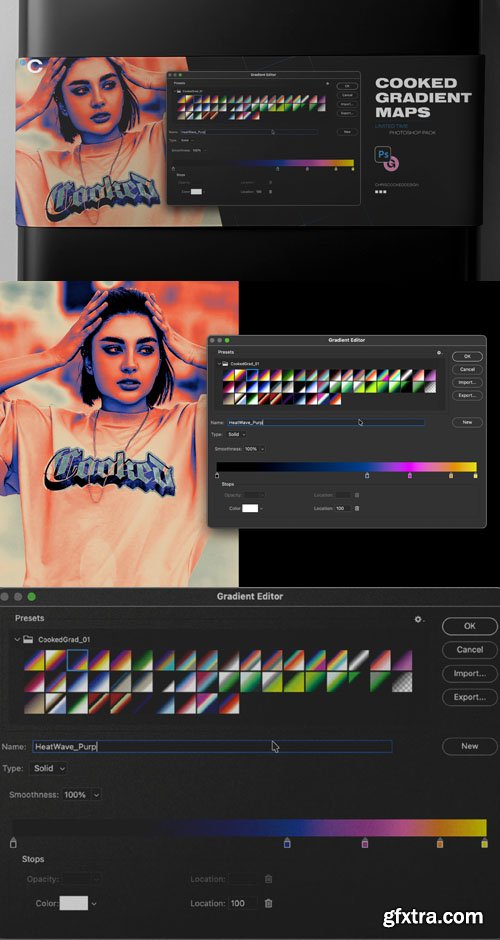Click OK in the large bottom Gradient Editor
The width and height of the screenshot is (500, 940).
(470, 626)
